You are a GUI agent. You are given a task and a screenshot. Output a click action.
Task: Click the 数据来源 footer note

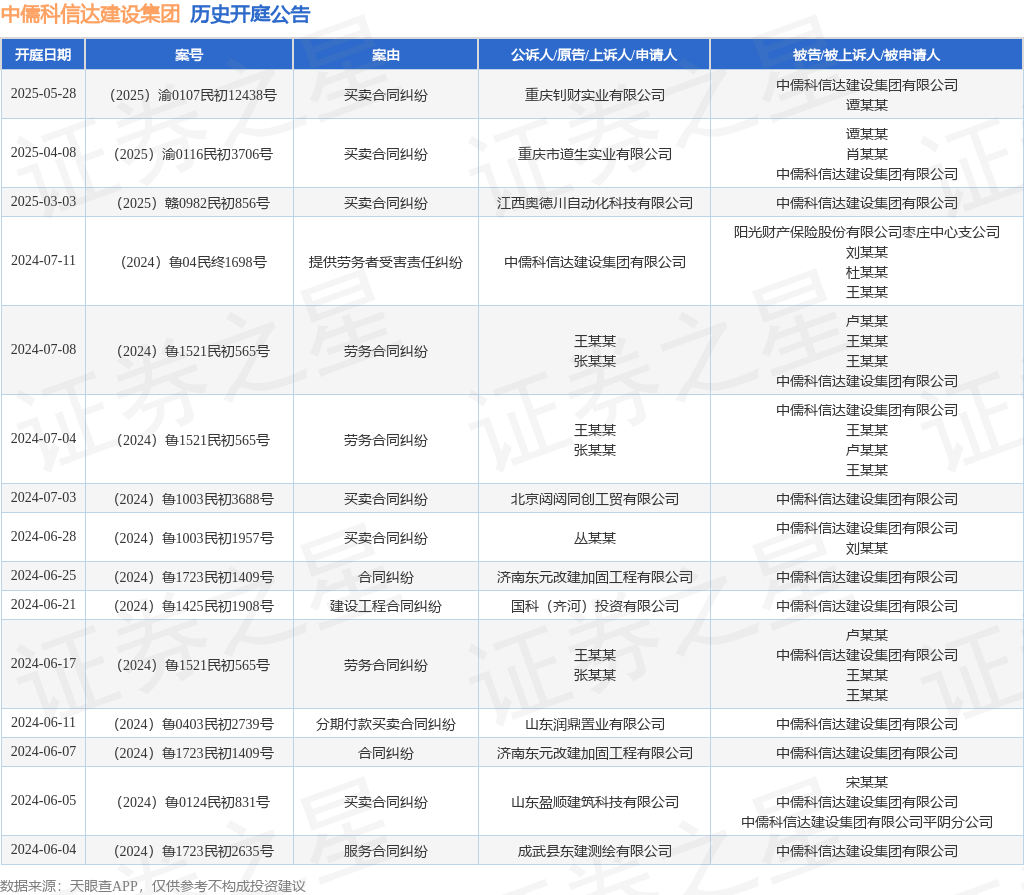click(153, 886)
